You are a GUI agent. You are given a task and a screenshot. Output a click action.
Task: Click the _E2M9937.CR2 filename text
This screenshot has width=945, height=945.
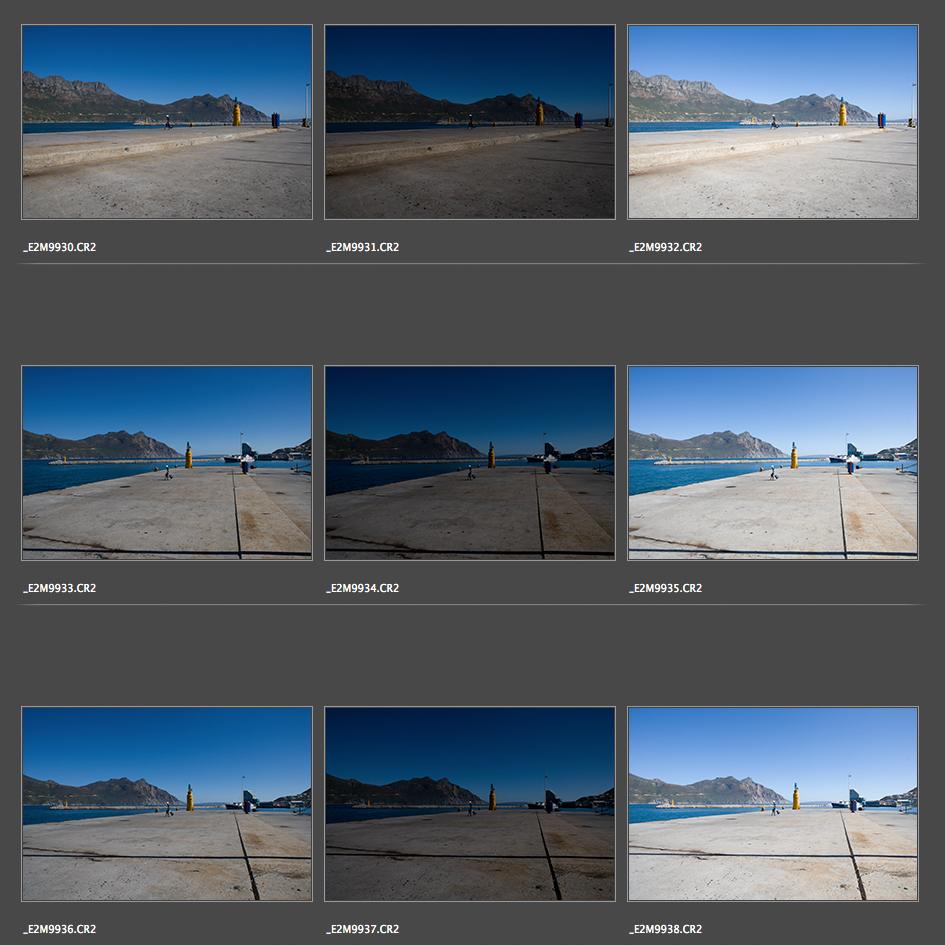coord(363,929)
